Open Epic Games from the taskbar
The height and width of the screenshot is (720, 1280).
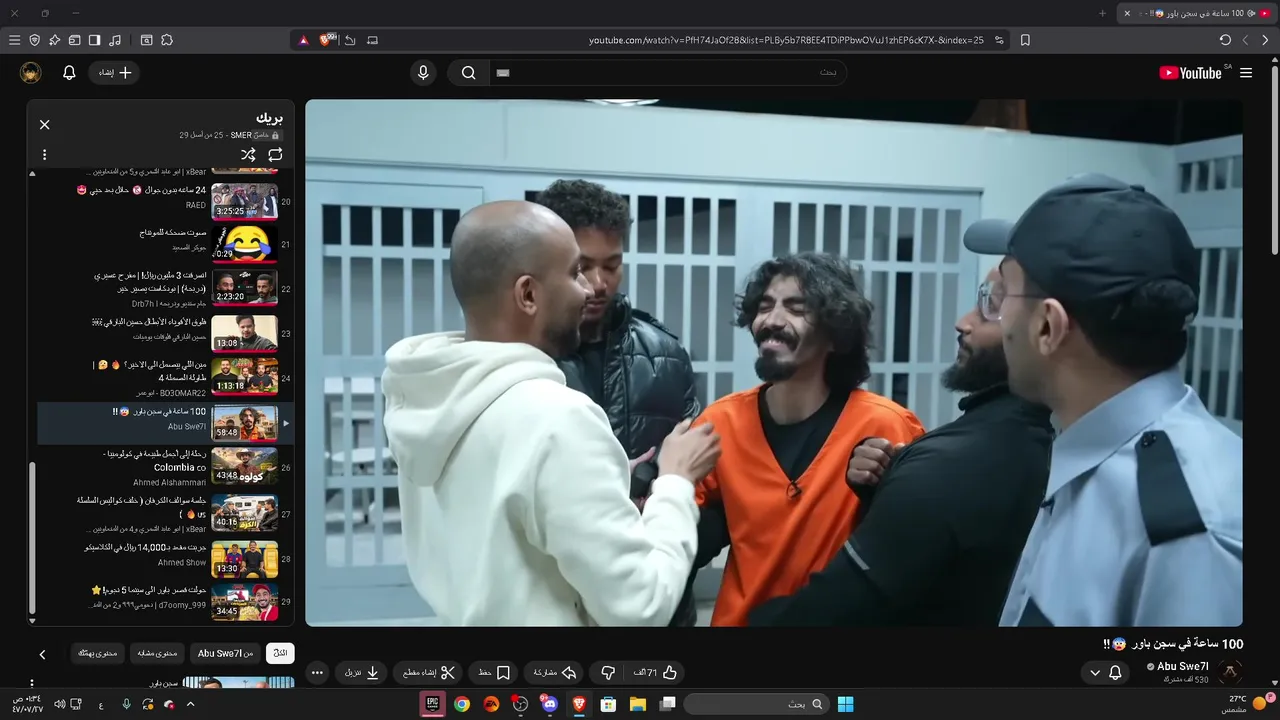pos(433,704)
